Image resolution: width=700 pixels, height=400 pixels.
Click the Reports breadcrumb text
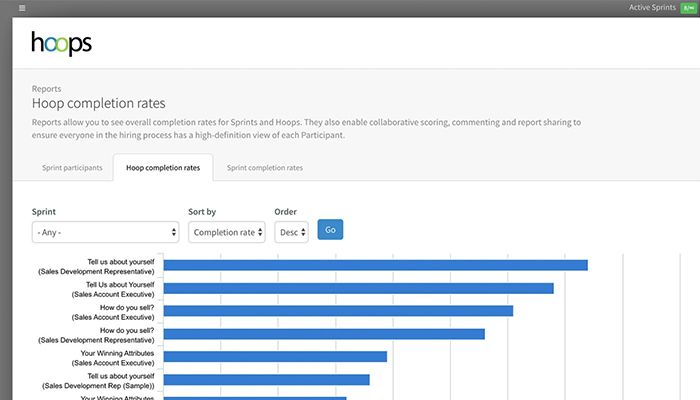tap(46, 88)
